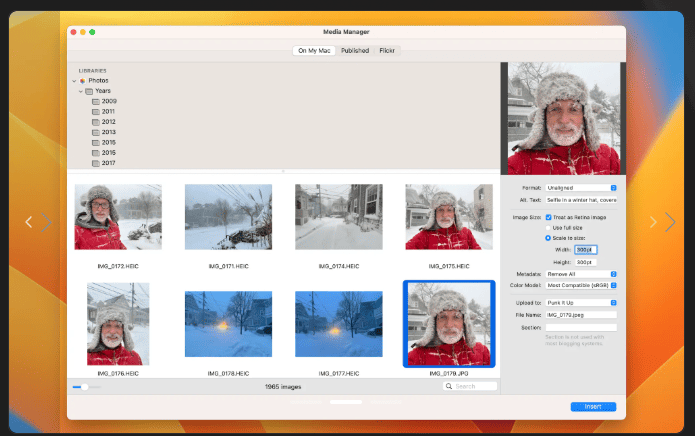The height and width of the screenshot is (436, 695).
Task: Open the Metadata dropdown set to Remove All
Action: tap(581, 274)
